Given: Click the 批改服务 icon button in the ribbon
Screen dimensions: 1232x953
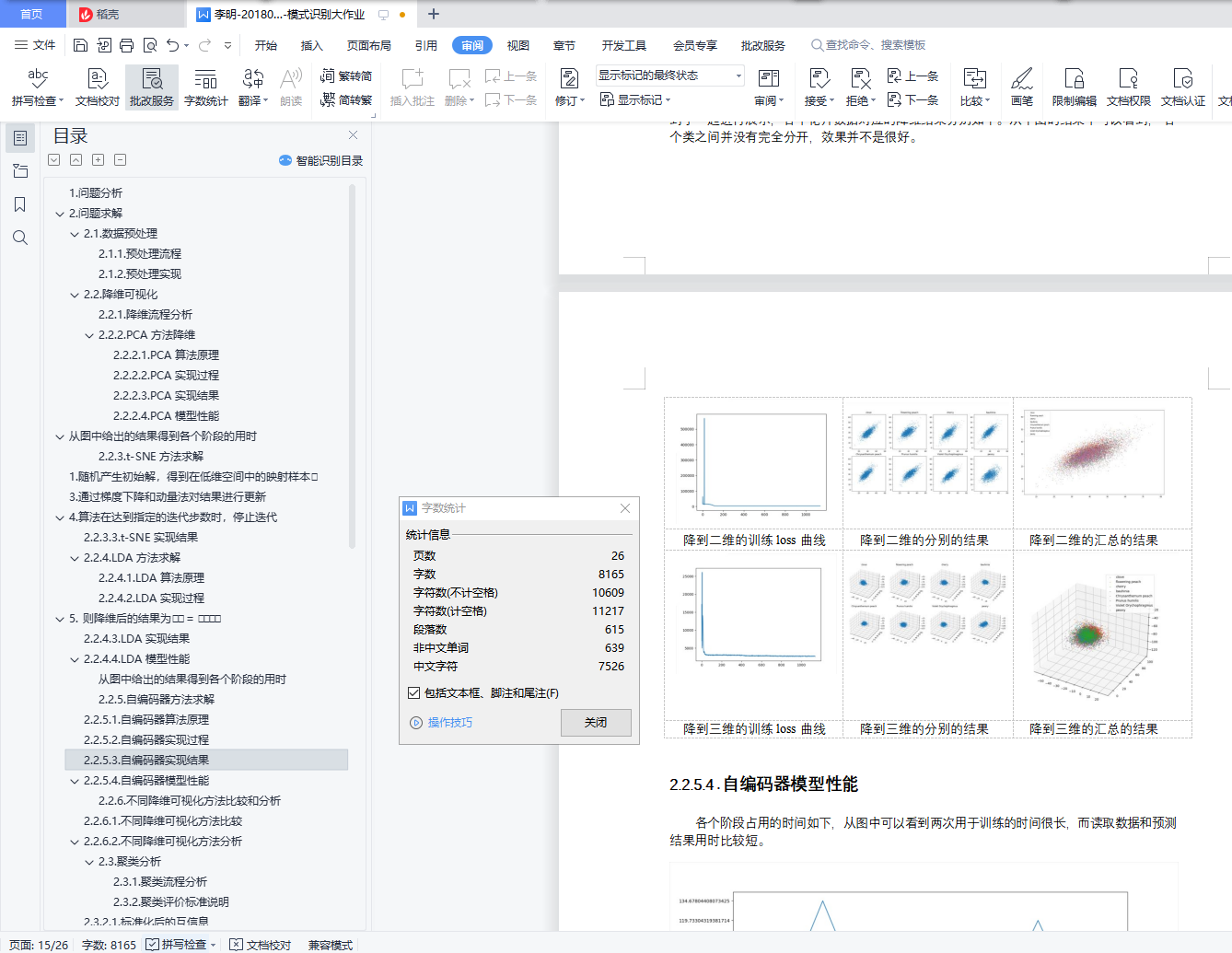Looking at the screenshot, I should (x=152, y=87).
